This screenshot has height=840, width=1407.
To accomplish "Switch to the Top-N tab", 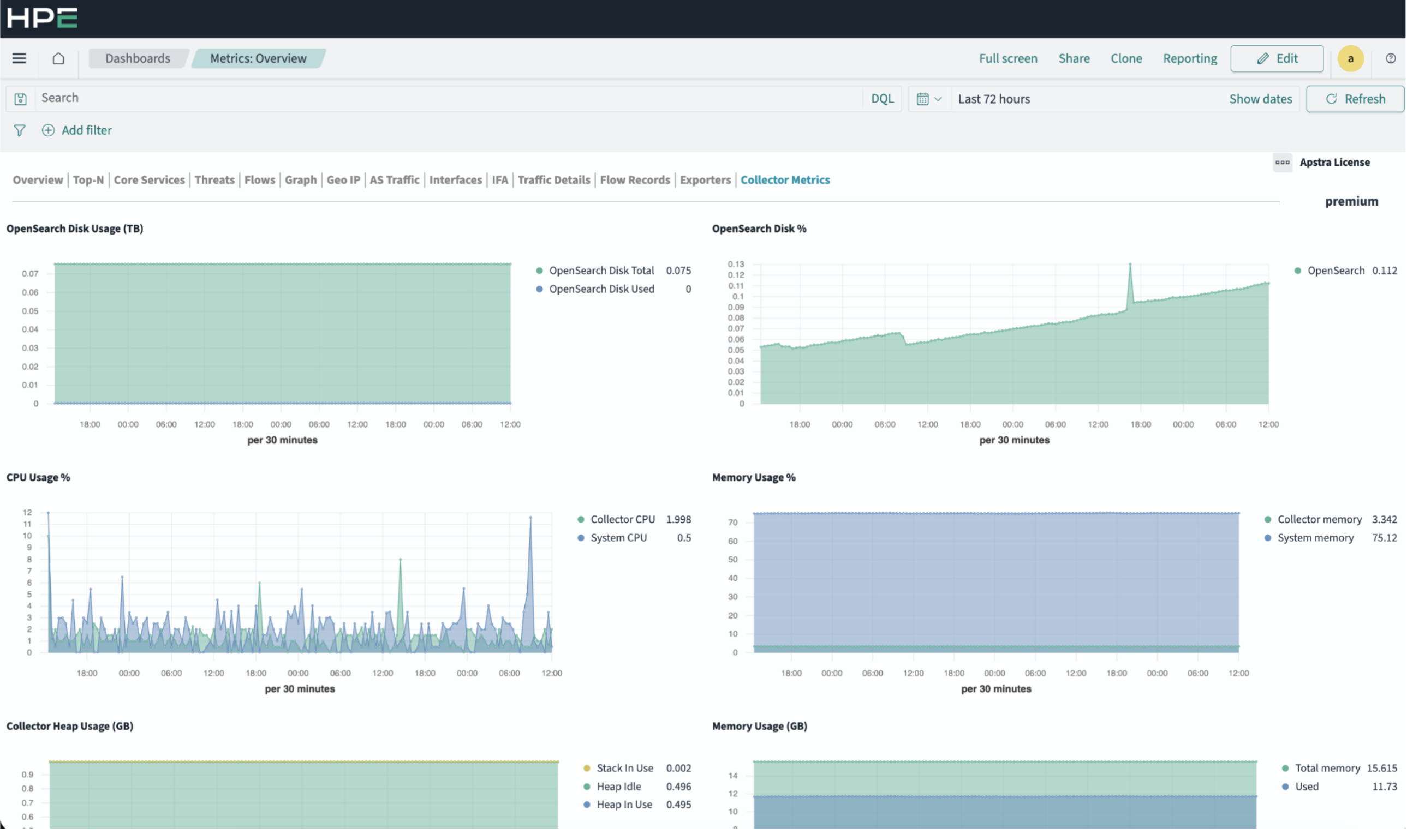I will [88, 180].
